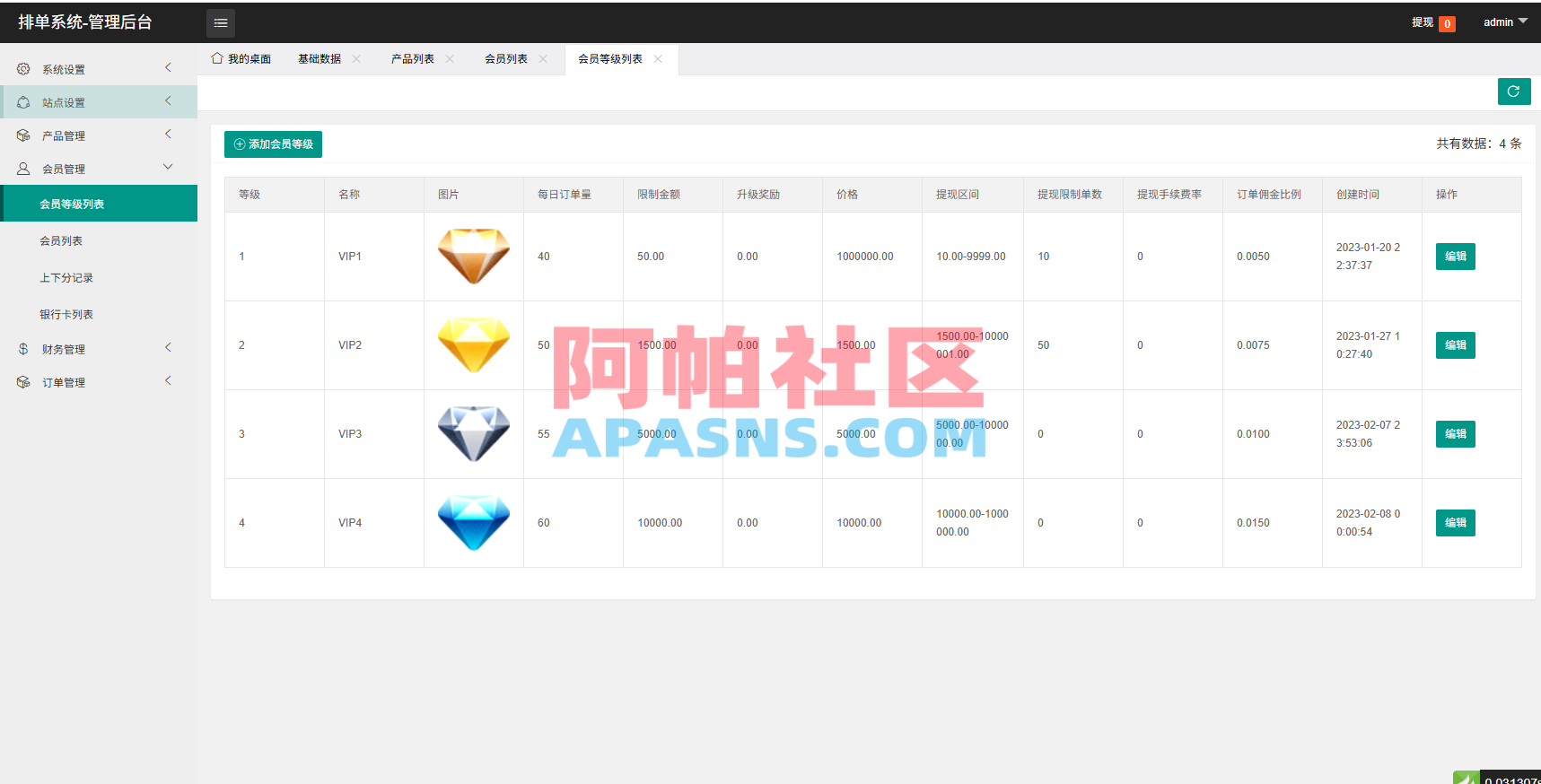Switch to the 产品列表 tab

pyautogui.click(x=413, y=59)
